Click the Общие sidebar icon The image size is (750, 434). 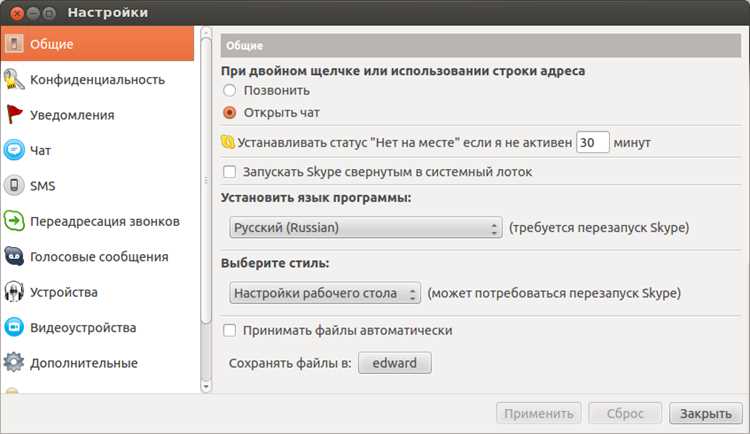[14, 44]
